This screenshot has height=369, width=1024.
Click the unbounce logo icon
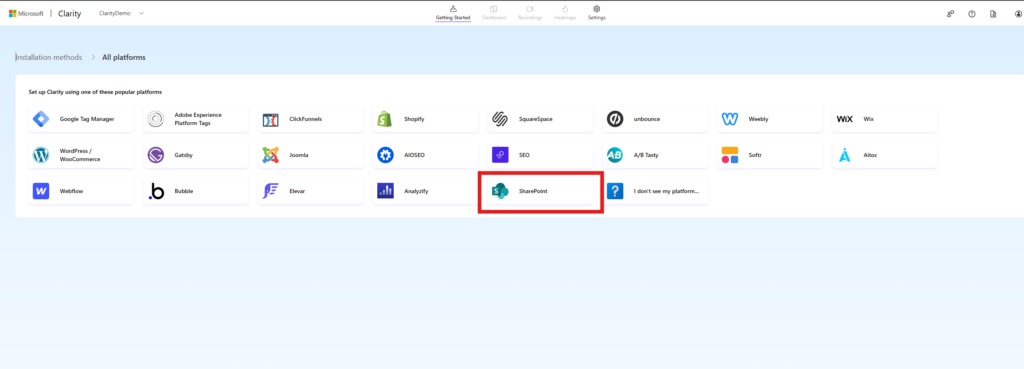pos(615,119)
